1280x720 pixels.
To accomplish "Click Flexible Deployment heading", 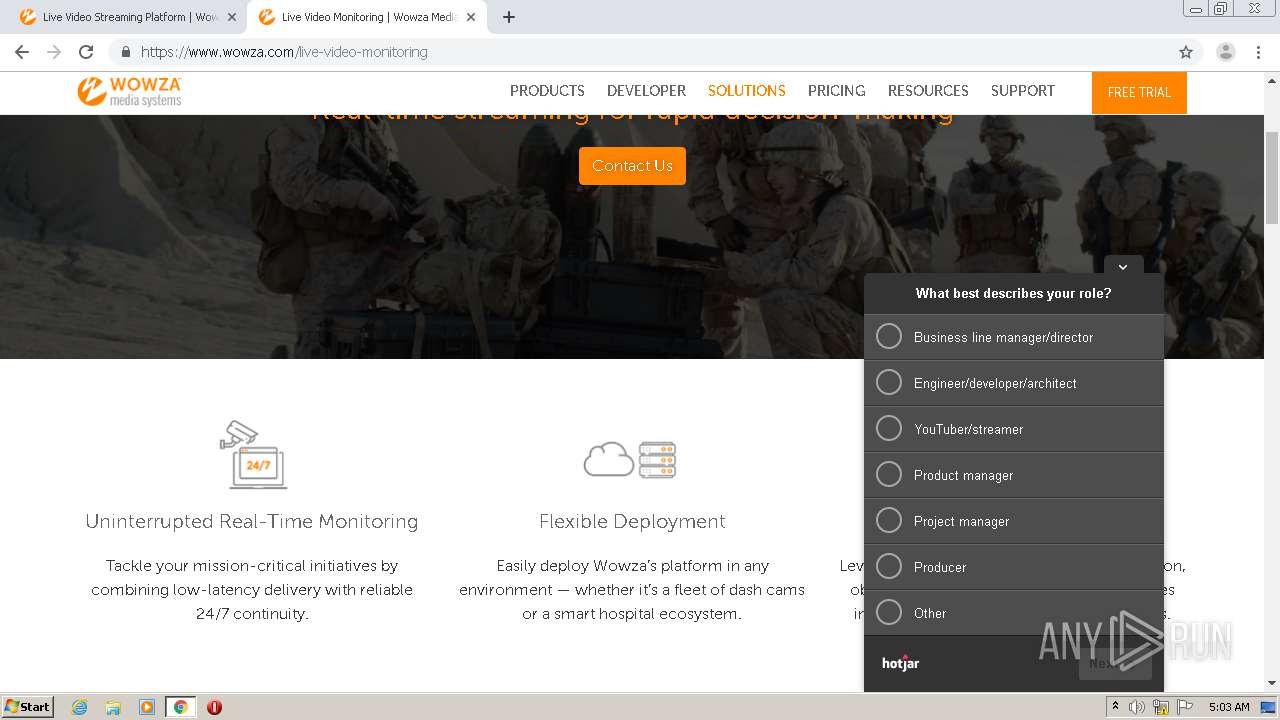I will click(x=632, y=521).
